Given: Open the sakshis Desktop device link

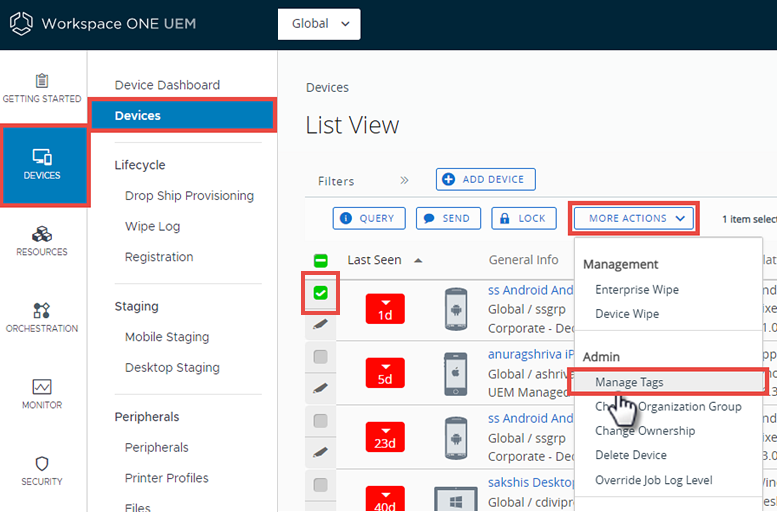Looking at the screenshot, I should (x=531, y=482).
